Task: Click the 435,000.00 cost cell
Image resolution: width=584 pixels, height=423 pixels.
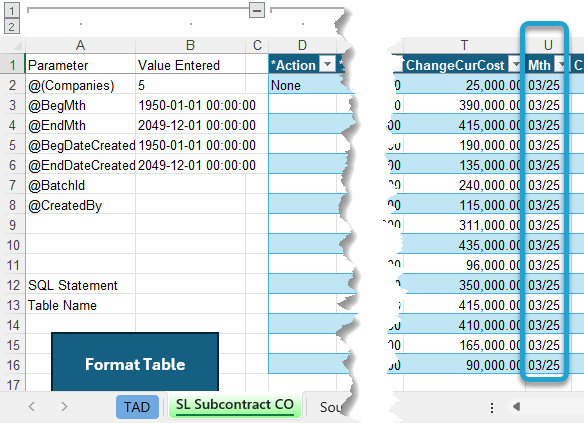Action: [x=464, y=245]
